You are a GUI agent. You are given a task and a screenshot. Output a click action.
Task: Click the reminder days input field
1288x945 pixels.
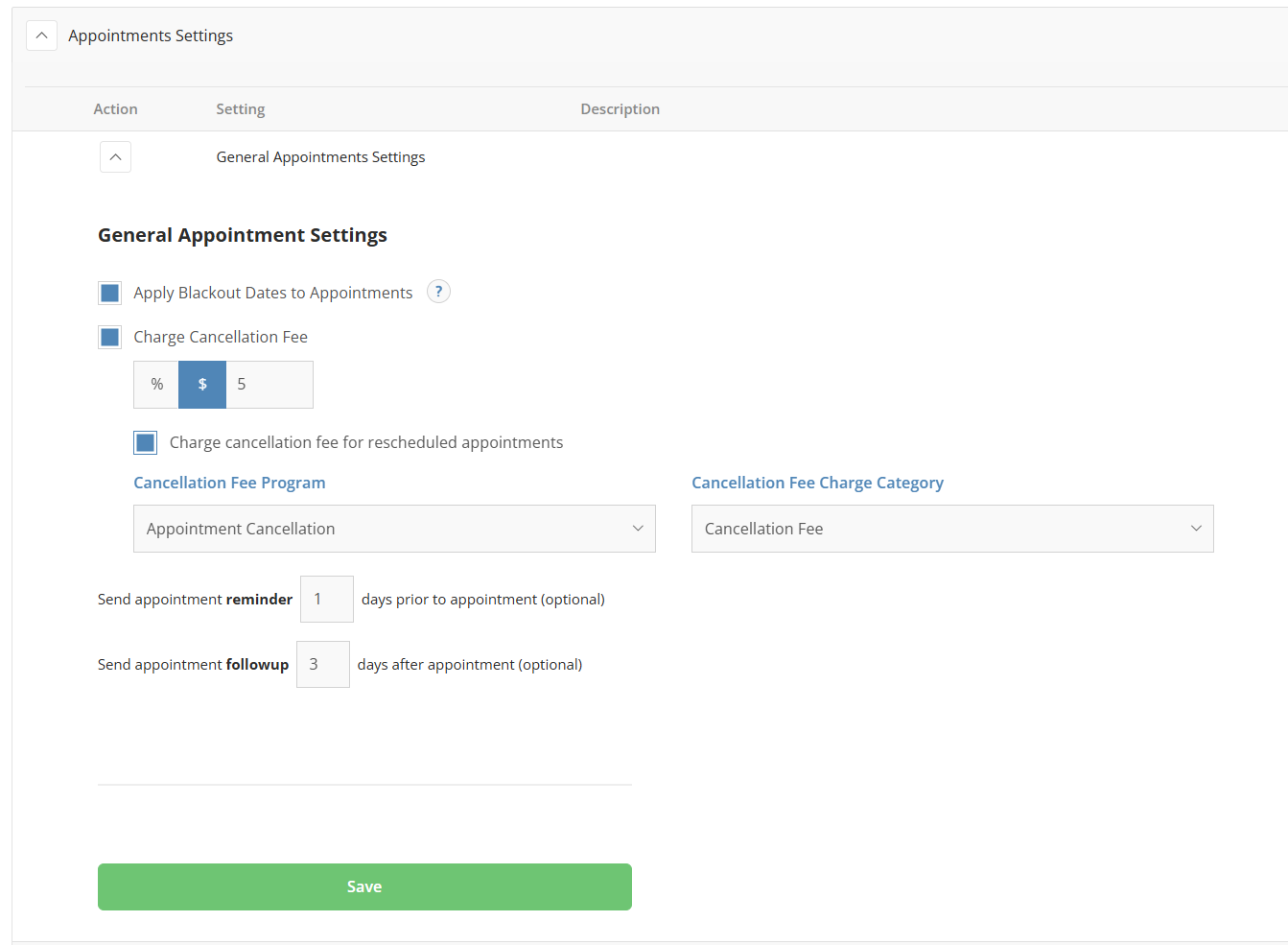327,599
